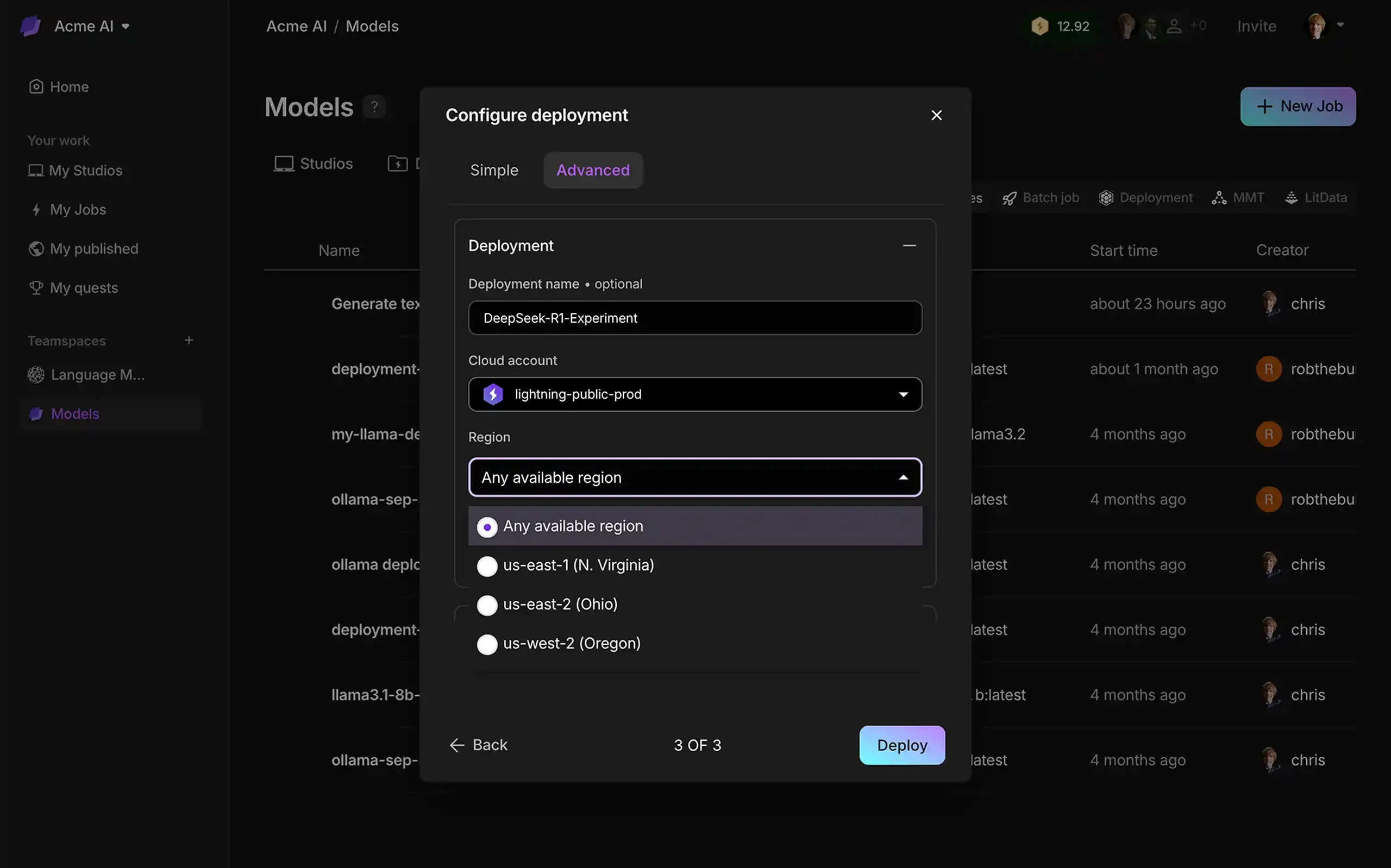This screenshot has width=1391, height=868.
Task: Click 'about 1 month ago' start time
Action: [1154, 369]
